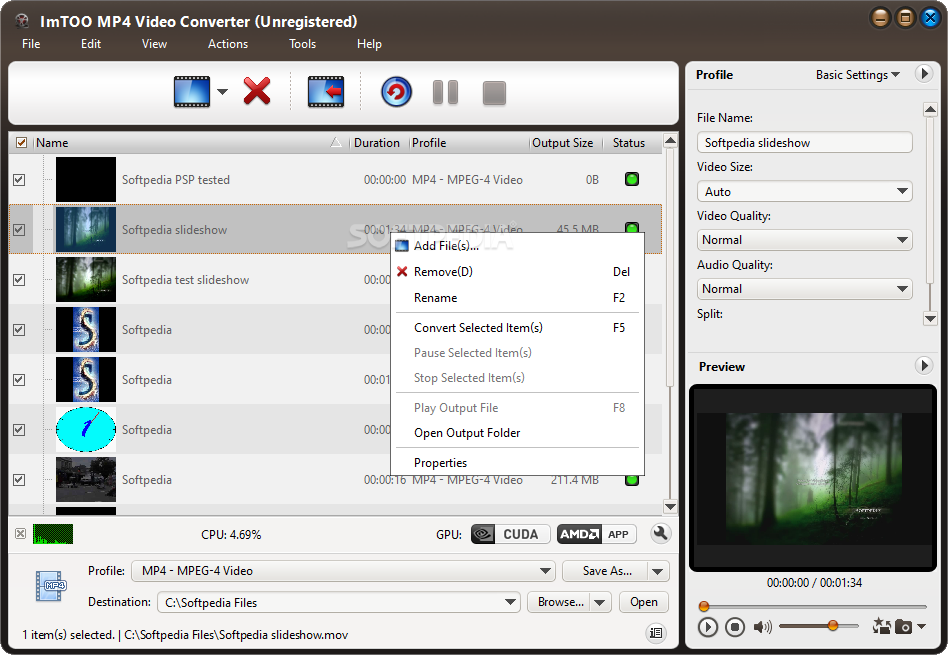This screenshot has height=655, width=948.
Task: Click the Stop toolbar icon
Action: click(494, 93)
